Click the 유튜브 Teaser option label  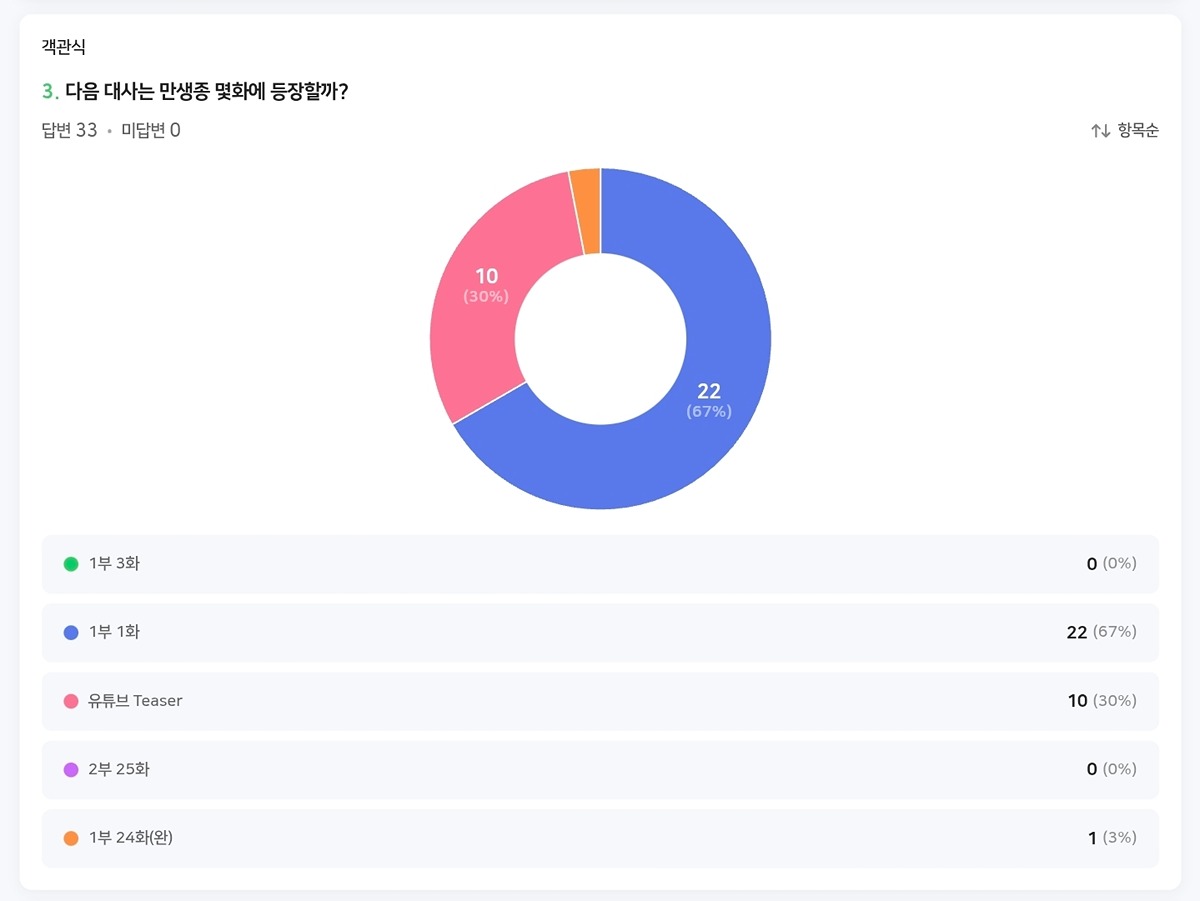(x=135, y=701)
